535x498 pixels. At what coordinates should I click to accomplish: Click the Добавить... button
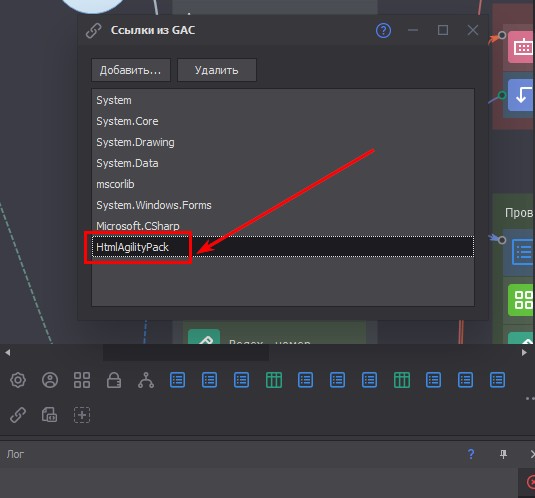[131, 70]
